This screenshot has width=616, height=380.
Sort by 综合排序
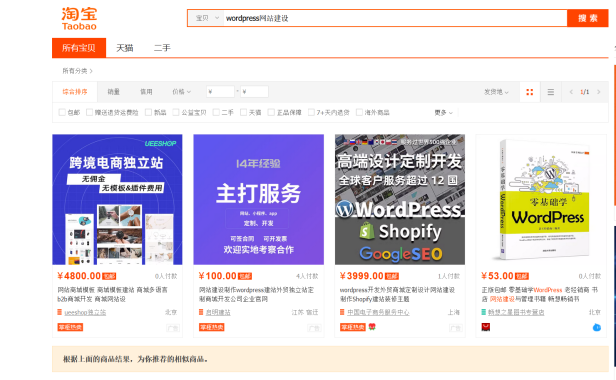click(75, 92)
